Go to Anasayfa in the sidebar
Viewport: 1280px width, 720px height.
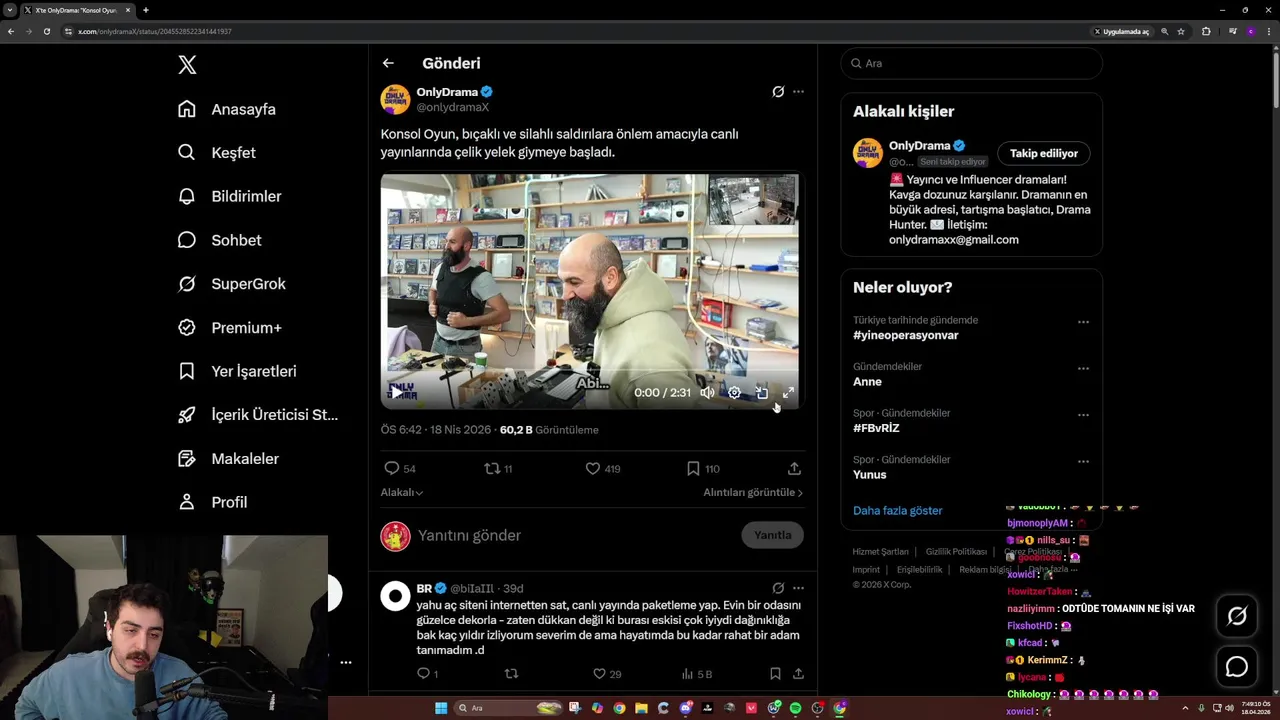coord(226,109)
